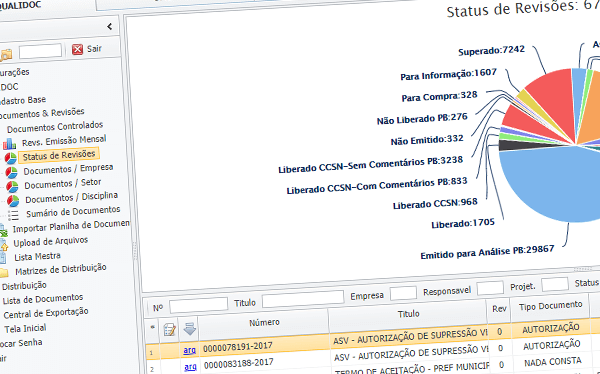
Task: Click the Importar Planilha spreadsheet icon
Action: click(x=3, y=231)
